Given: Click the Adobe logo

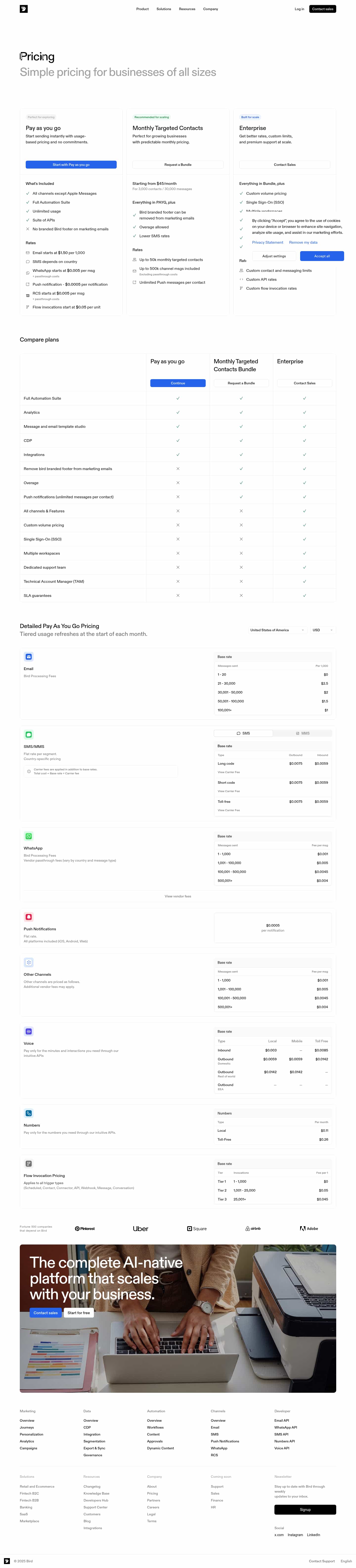Looking at the screenshot, I should [309, 1228].
